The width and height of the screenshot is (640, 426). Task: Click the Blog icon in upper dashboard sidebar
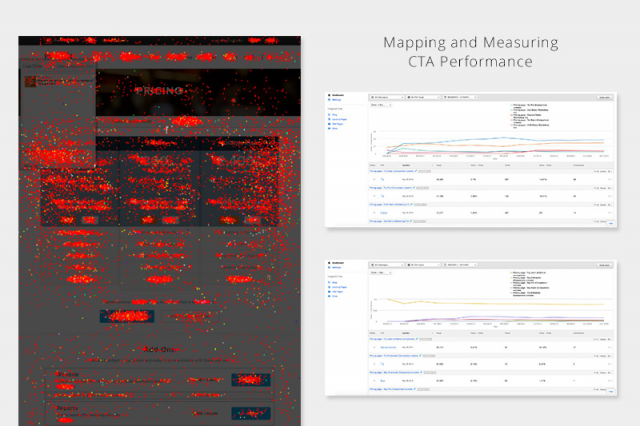pos(329,113)
